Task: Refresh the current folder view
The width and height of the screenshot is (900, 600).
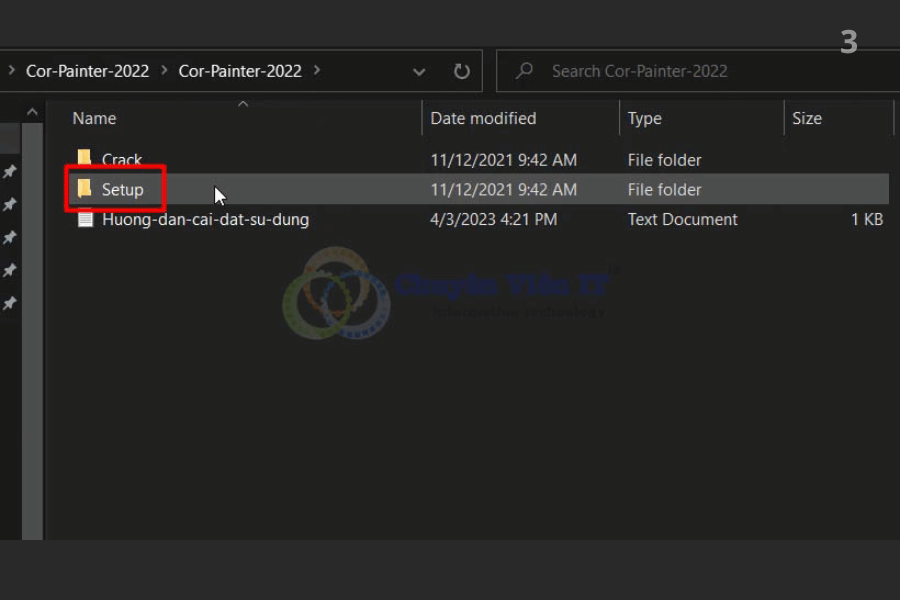Action: click(461, 71)
